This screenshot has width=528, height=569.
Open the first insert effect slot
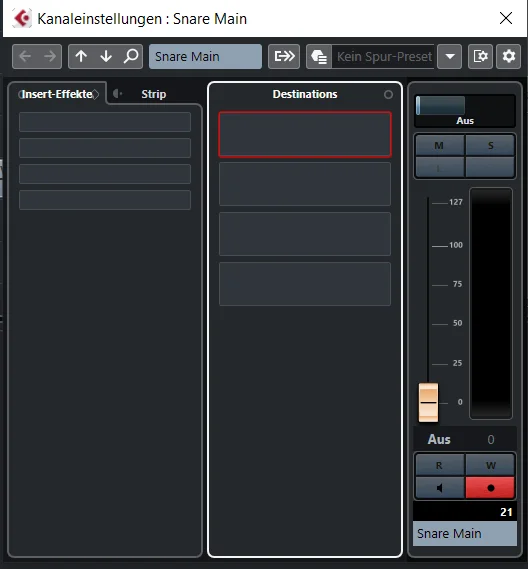105,122
